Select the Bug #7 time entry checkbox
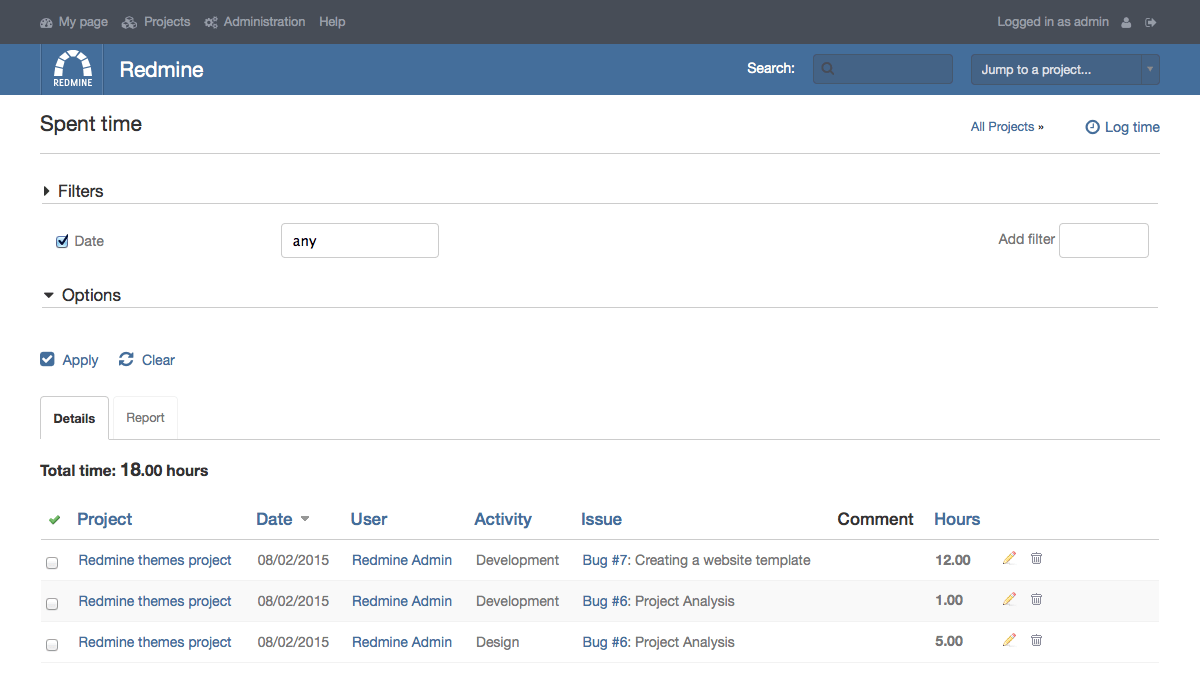This screenshot has width=1200, height=686. click(52, 563)
